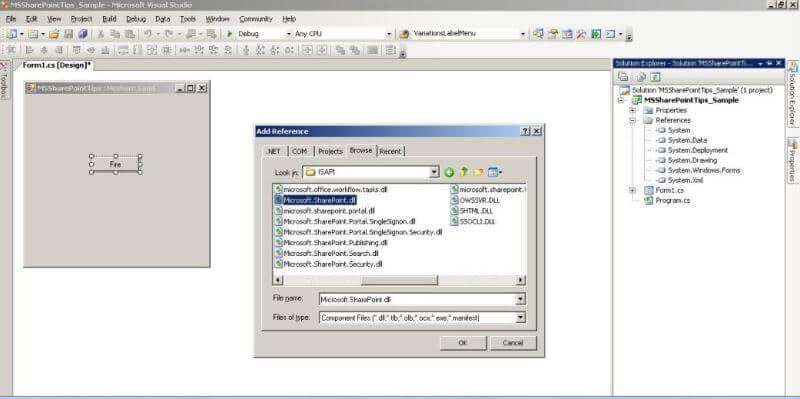Click OK in Add Reference dialog
This screenshot has width=800, height=399.
coord(463,343)
